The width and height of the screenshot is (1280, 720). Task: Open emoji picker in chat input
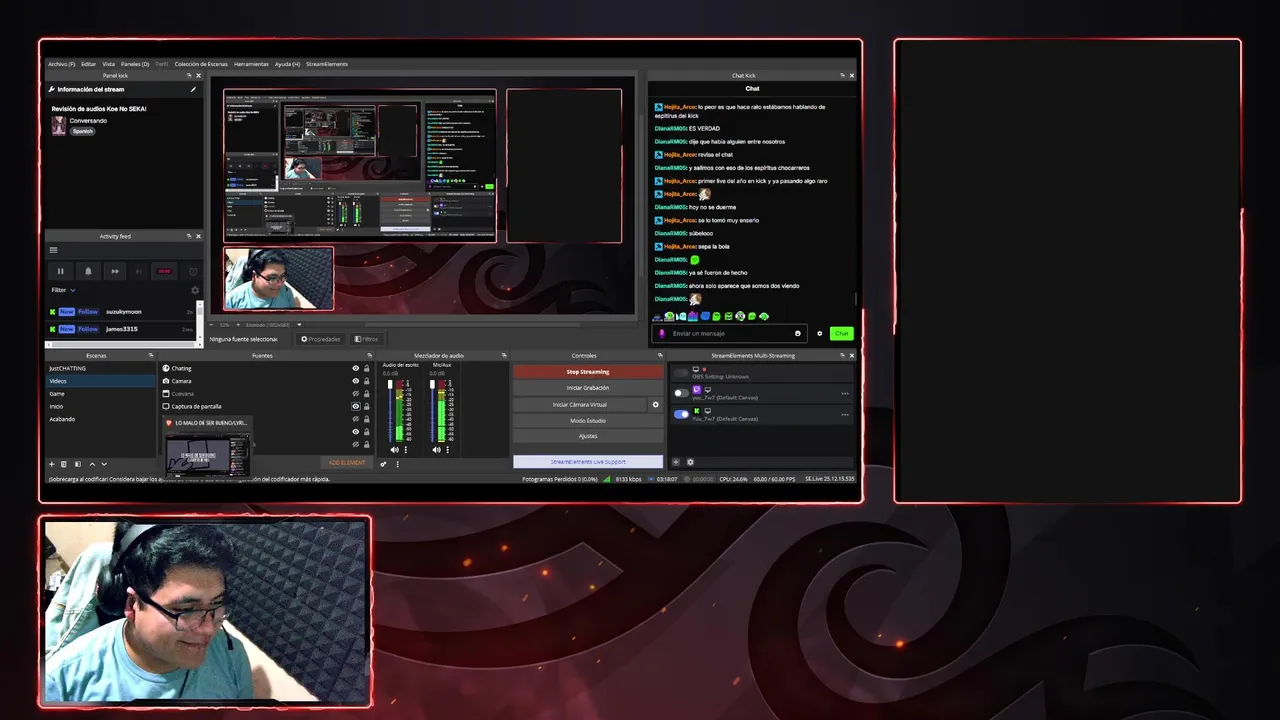point(798,333)
